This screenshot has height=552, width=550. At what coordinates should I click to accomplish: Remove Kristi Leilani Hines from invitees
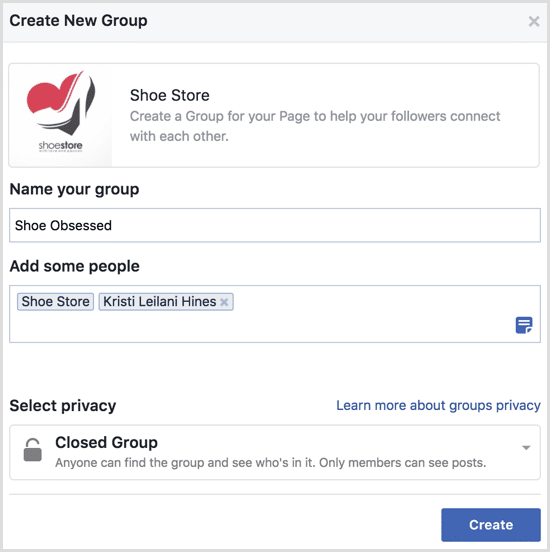pos(224,302)
